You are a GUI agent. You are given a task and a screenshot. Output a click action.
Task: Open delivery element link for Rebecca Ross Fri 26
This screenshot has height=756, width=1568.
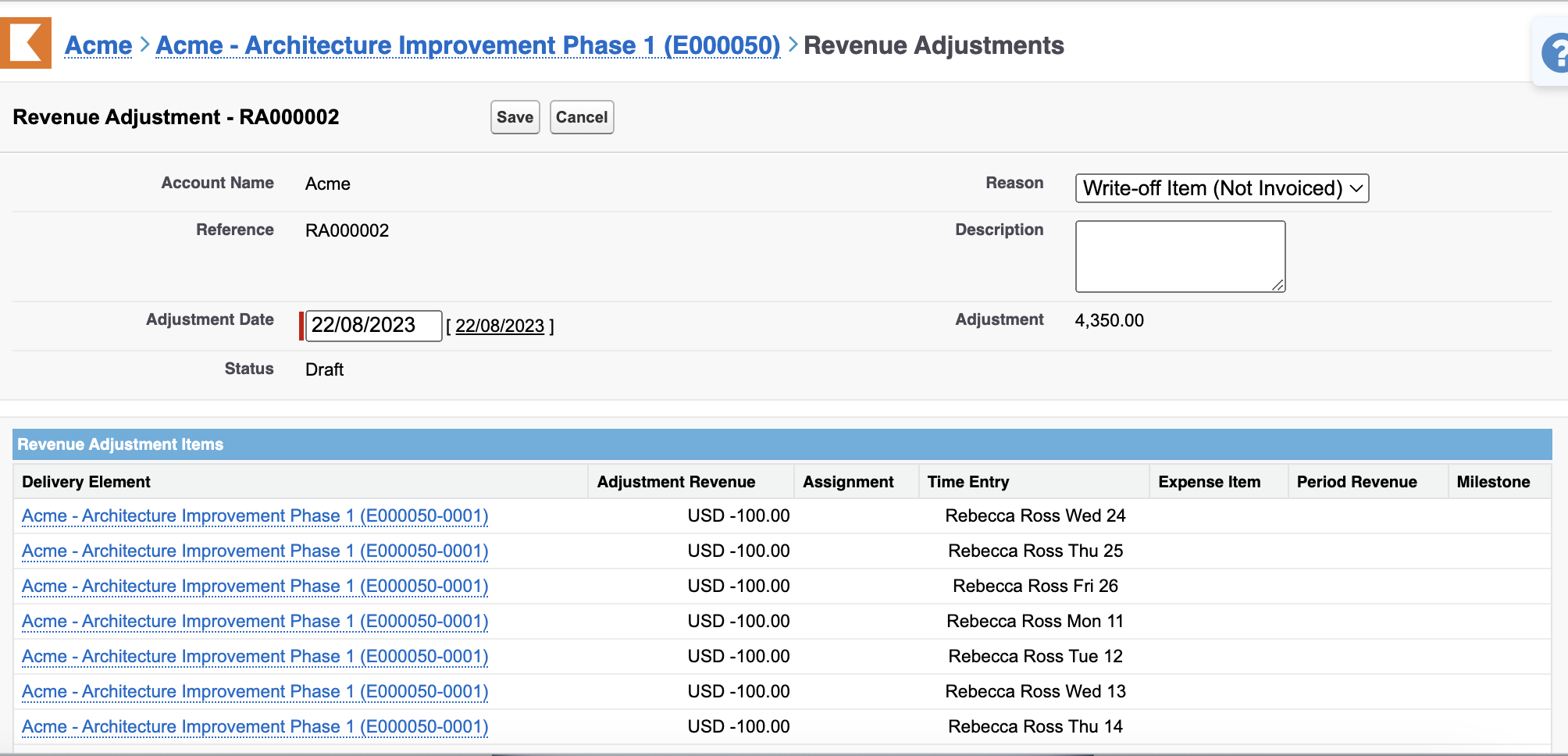pos(255,587)
